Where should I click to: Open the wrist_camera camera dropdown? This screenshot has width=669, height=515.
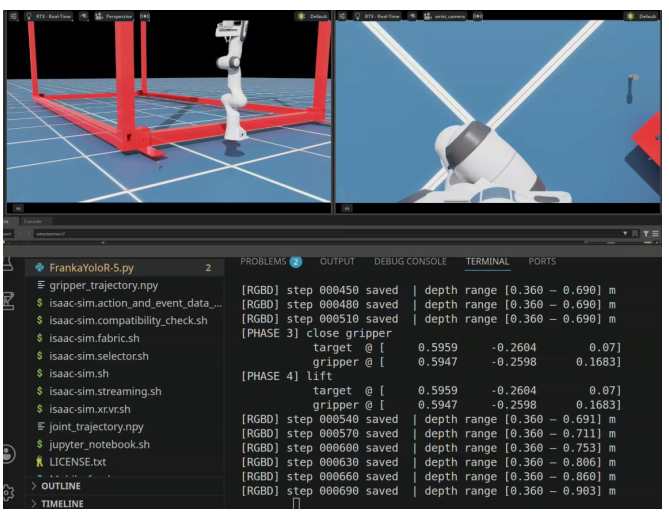click(x=444, y=16)
